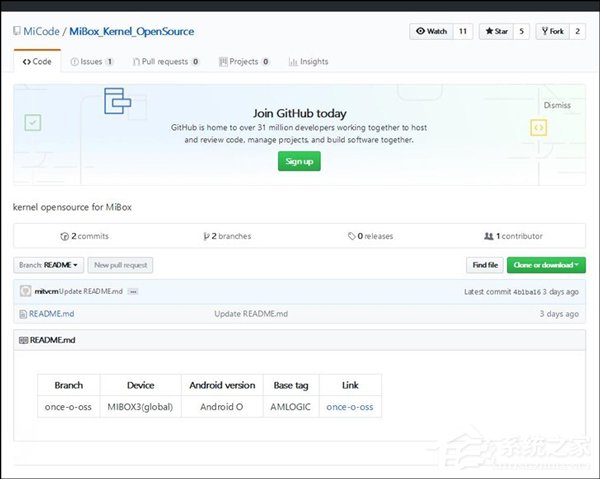Expand commit message ellipsis button
This screenshot has width=600, height=479.
click(132, 291)
